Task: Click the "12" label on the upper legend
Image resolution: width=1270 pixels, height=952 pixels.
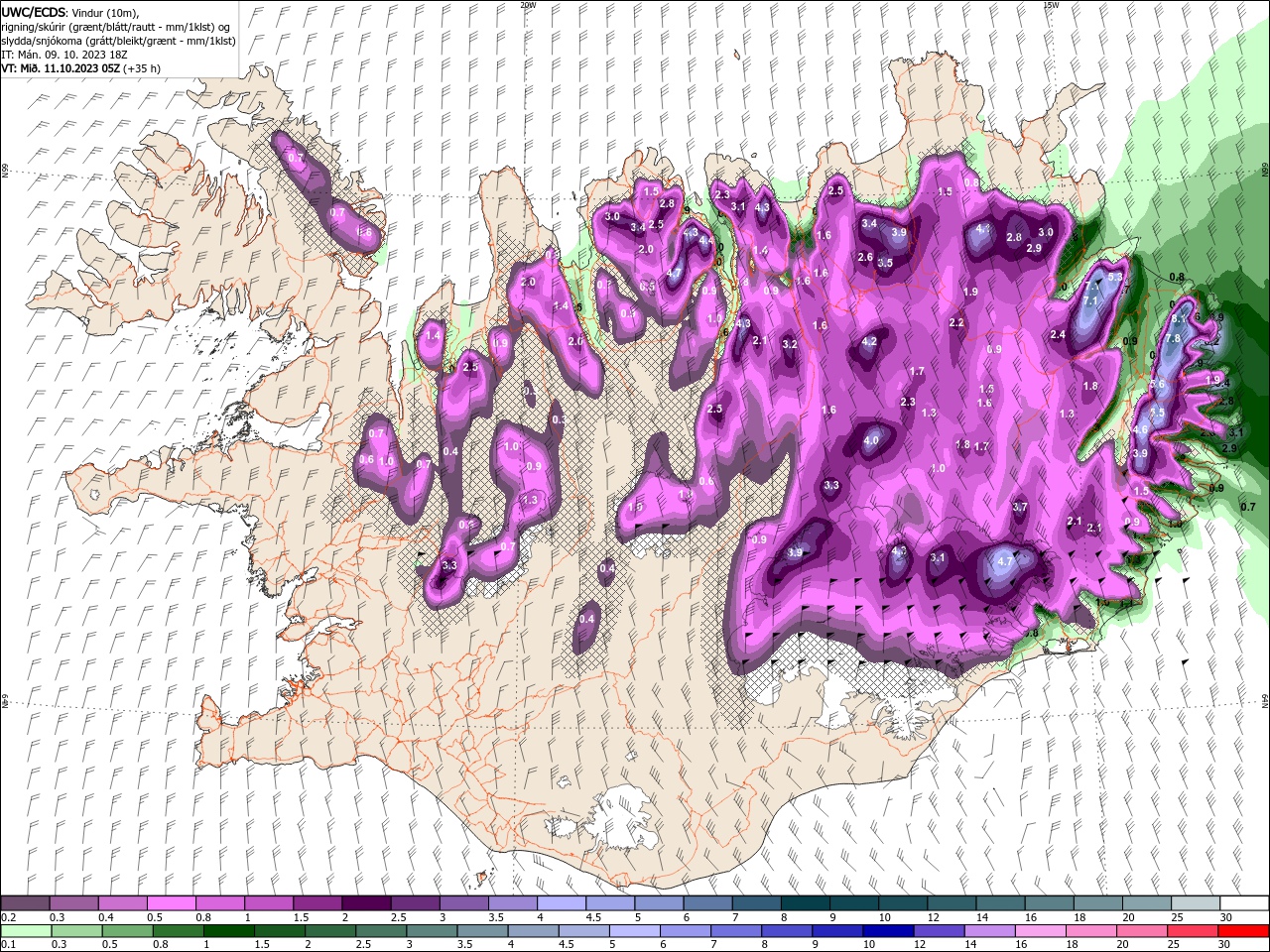Action: (x=934, y=917)
